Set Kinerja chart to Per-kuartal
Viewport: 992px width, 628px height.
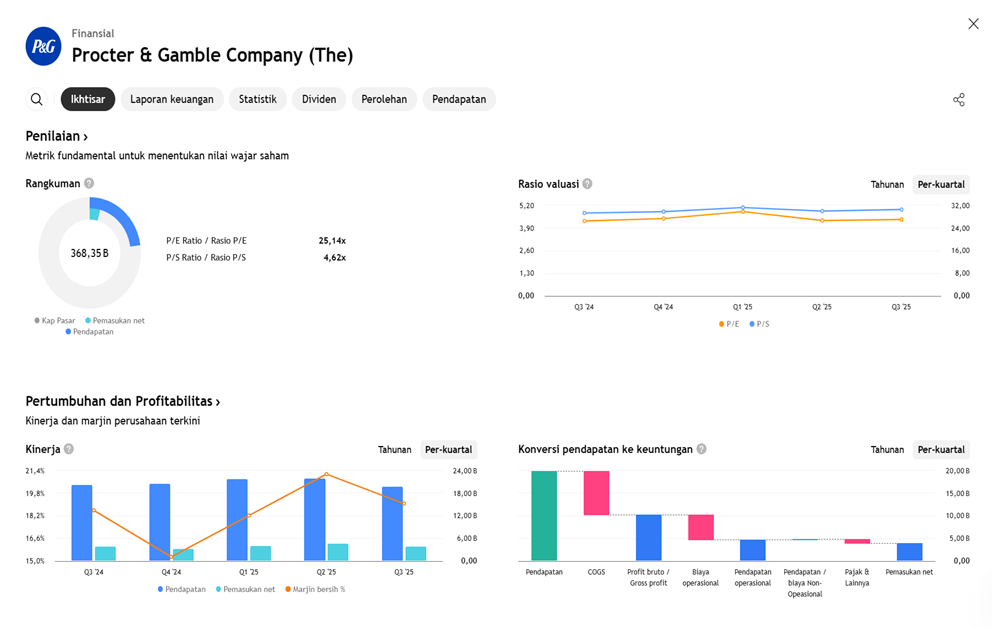click(x=449, y=450)
